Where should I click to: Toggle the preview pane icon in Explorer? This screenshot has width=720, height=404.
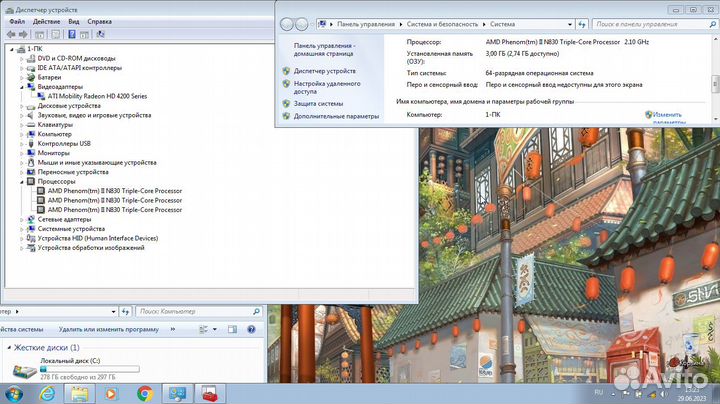tap(232, 328)
